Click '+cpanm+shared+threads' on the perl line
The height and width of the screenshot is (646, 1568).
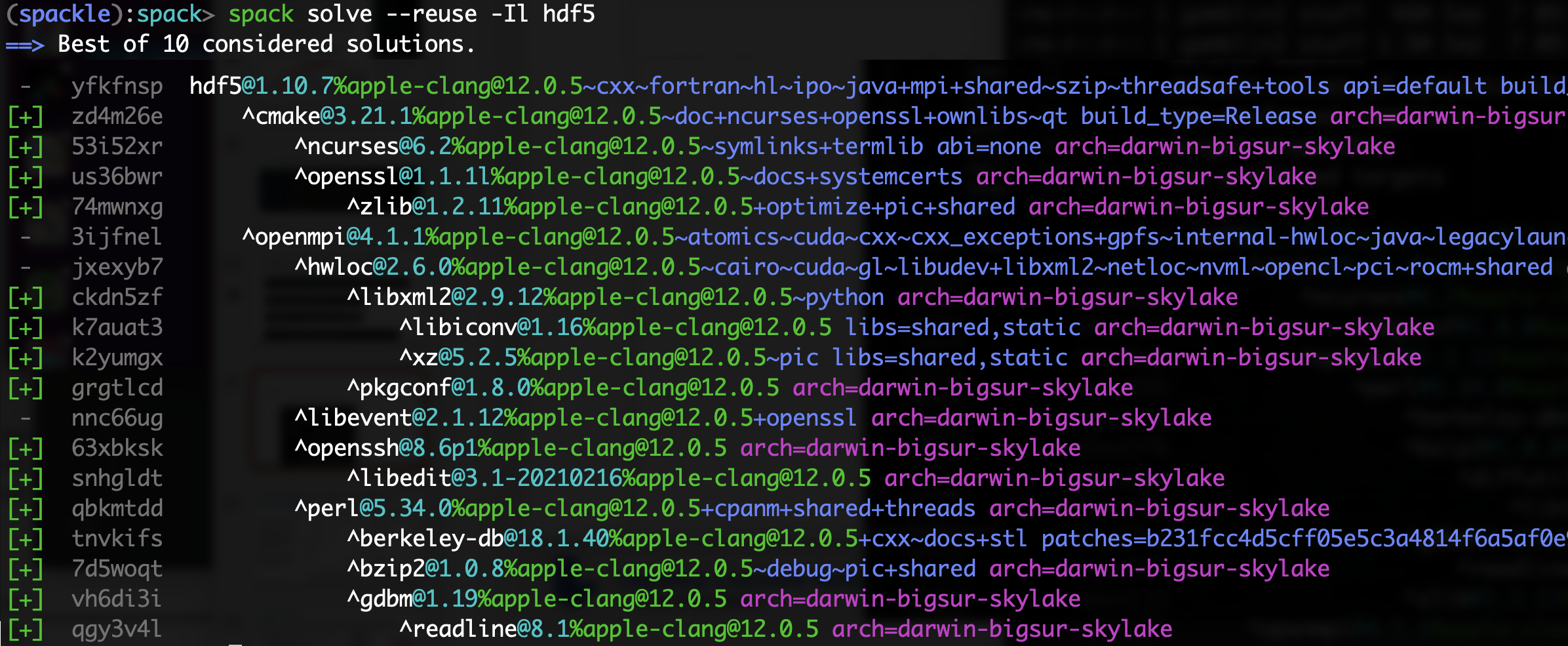coord(838,508)
